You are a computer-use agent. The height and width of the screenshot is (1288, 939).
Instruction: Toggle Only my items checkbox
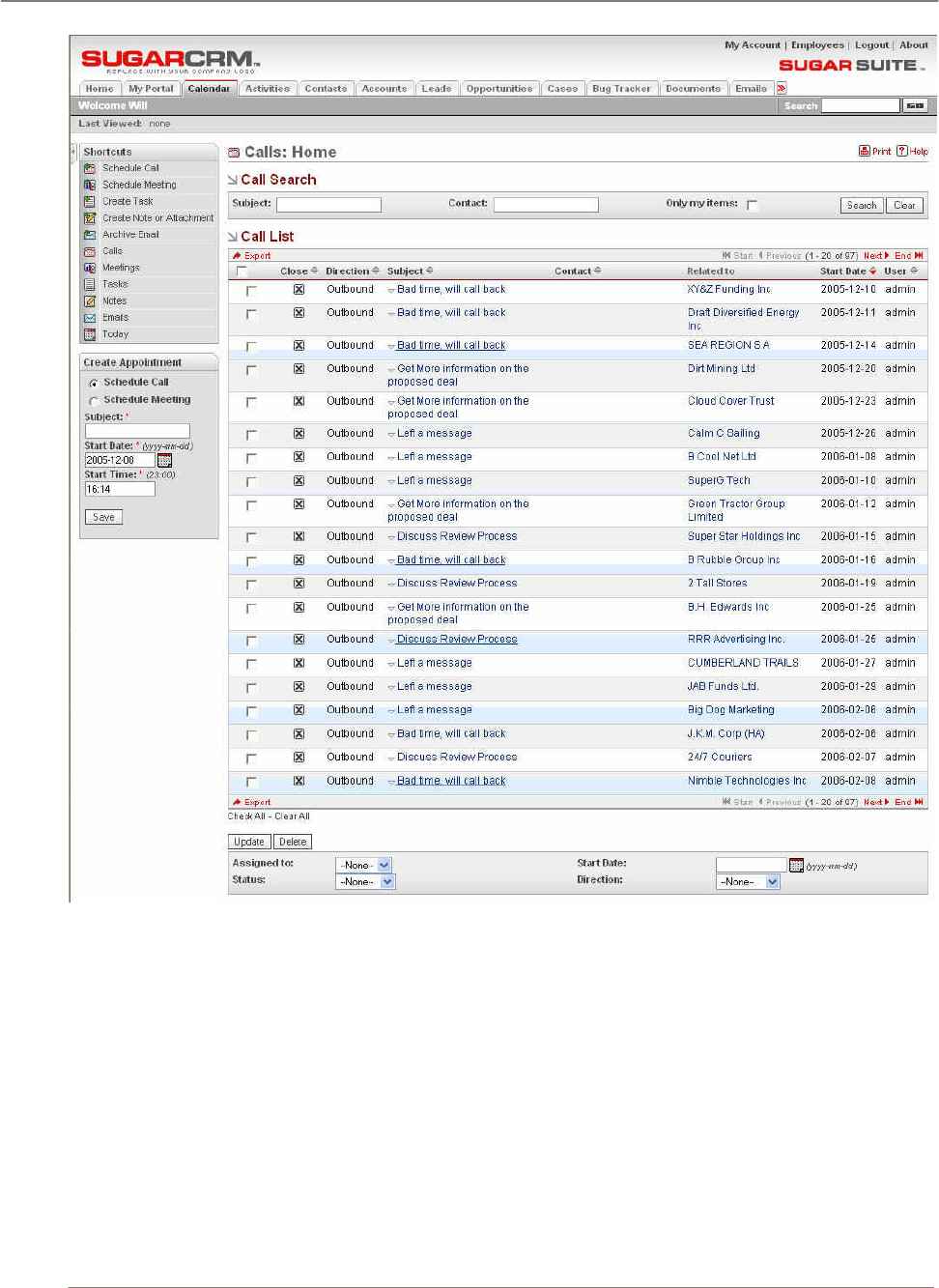(752, 205)
